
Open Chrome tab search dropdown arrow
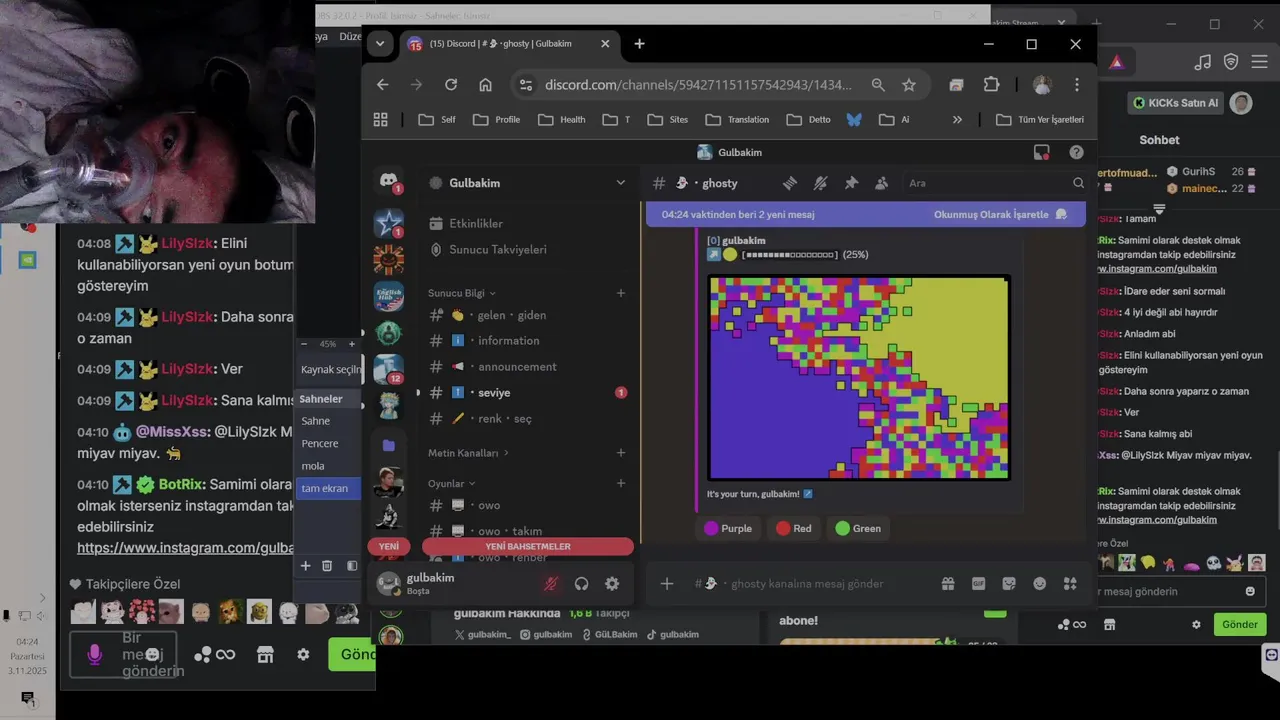379,44
